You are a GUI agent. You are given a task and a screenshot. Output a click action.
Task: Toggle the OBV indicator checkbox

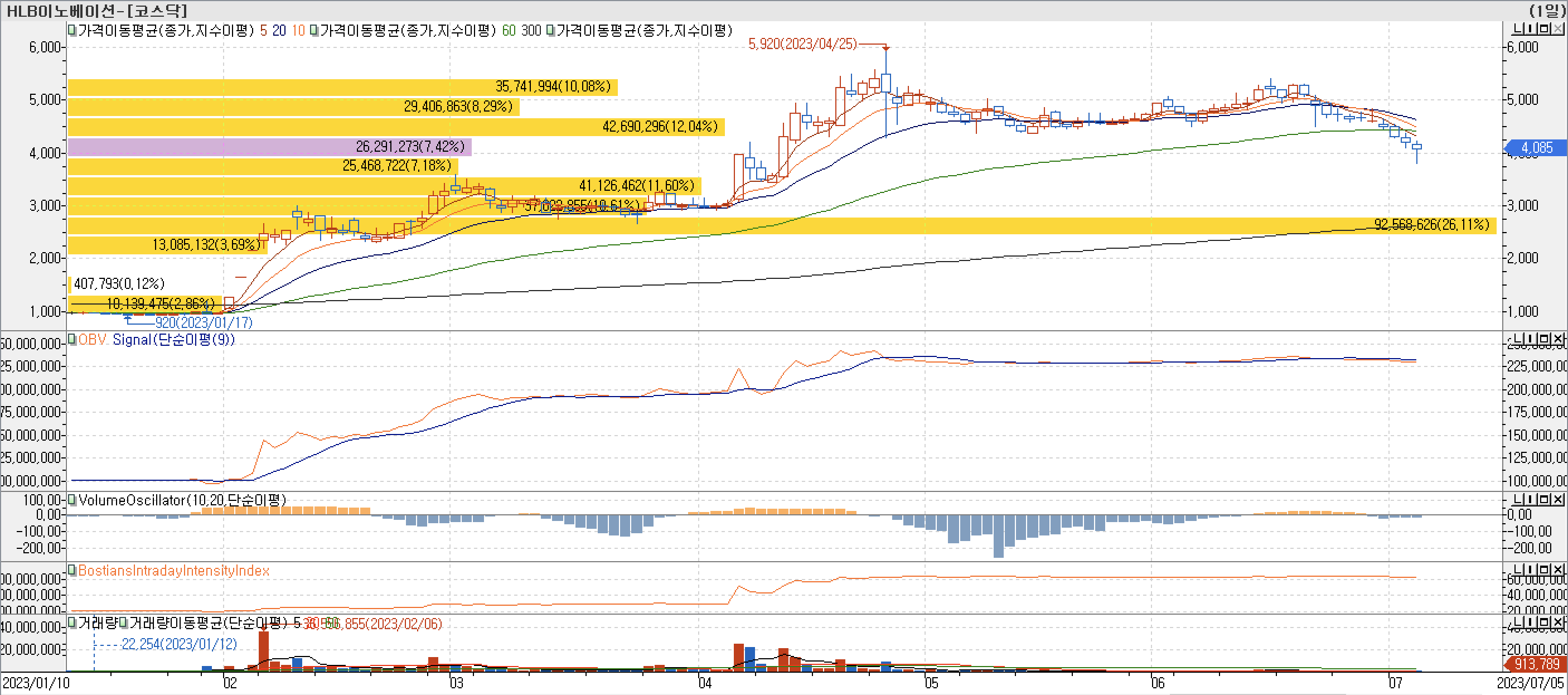[x=72, y=339]
